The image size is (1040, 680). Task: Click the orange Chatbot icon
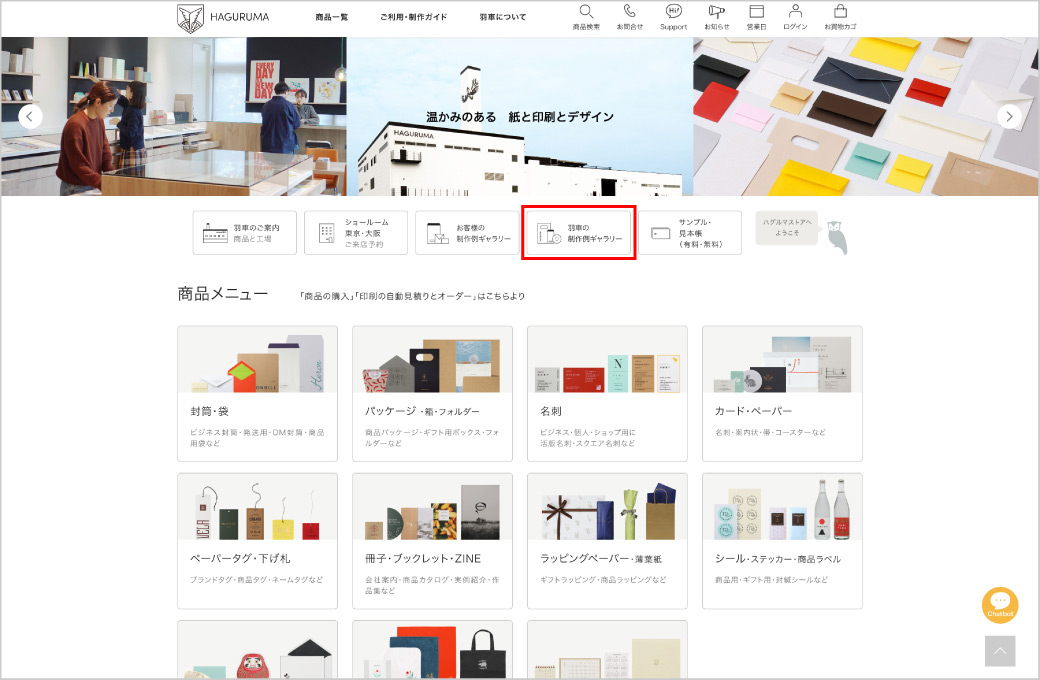pos(1000,605)
